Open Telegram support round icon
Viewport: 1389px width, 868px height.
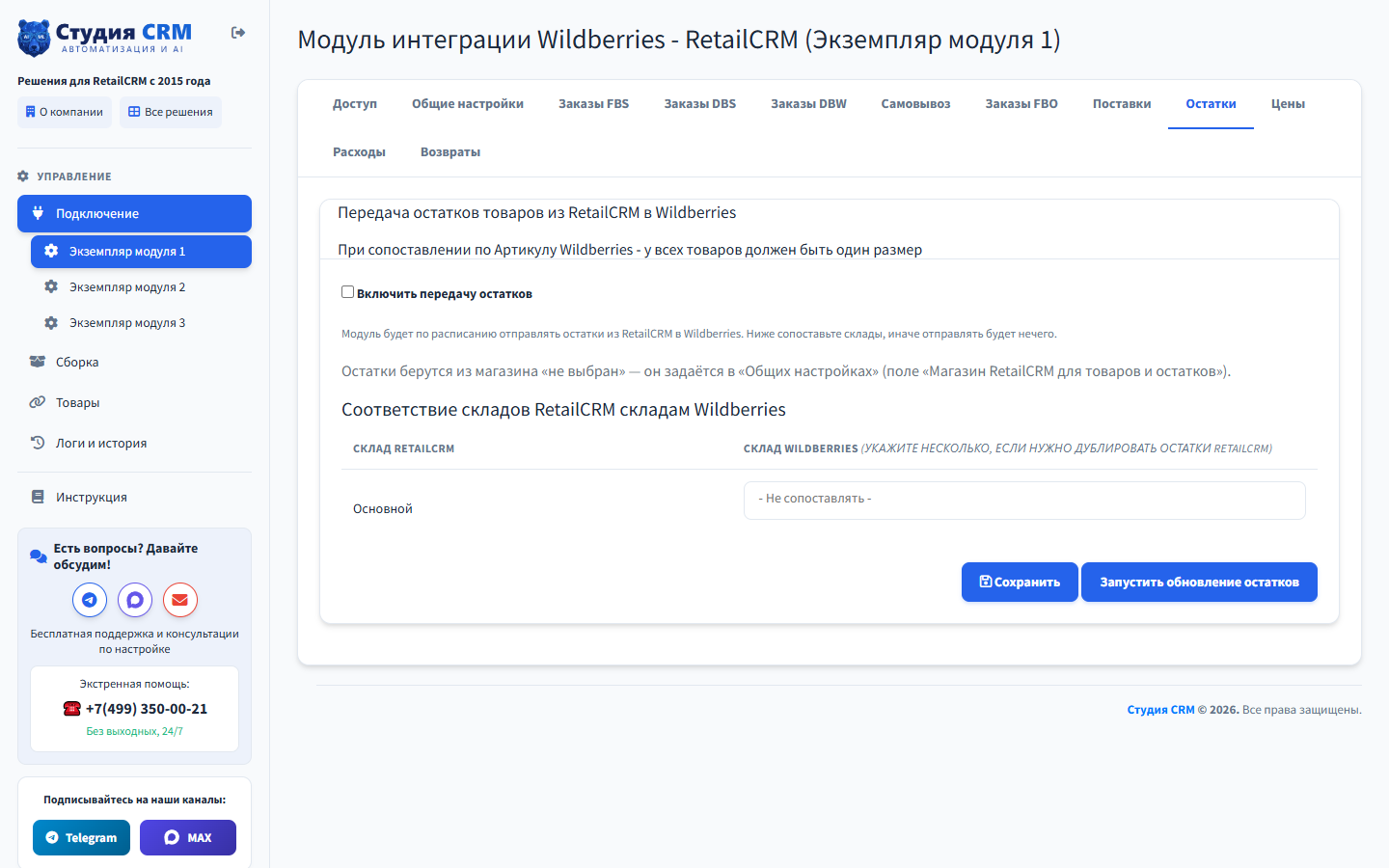click(90, 600)
